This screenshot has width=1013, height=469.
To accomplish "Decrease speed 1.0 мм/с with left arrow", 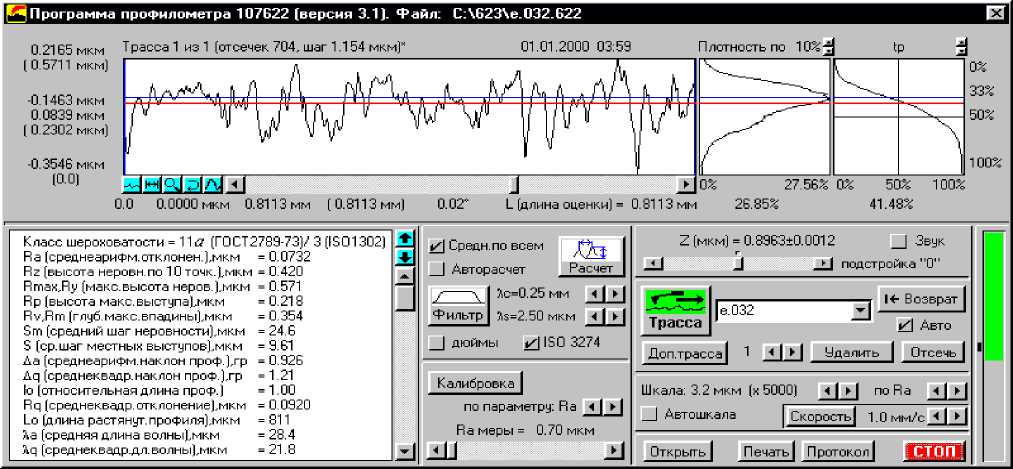I will [x=936, y=416].
